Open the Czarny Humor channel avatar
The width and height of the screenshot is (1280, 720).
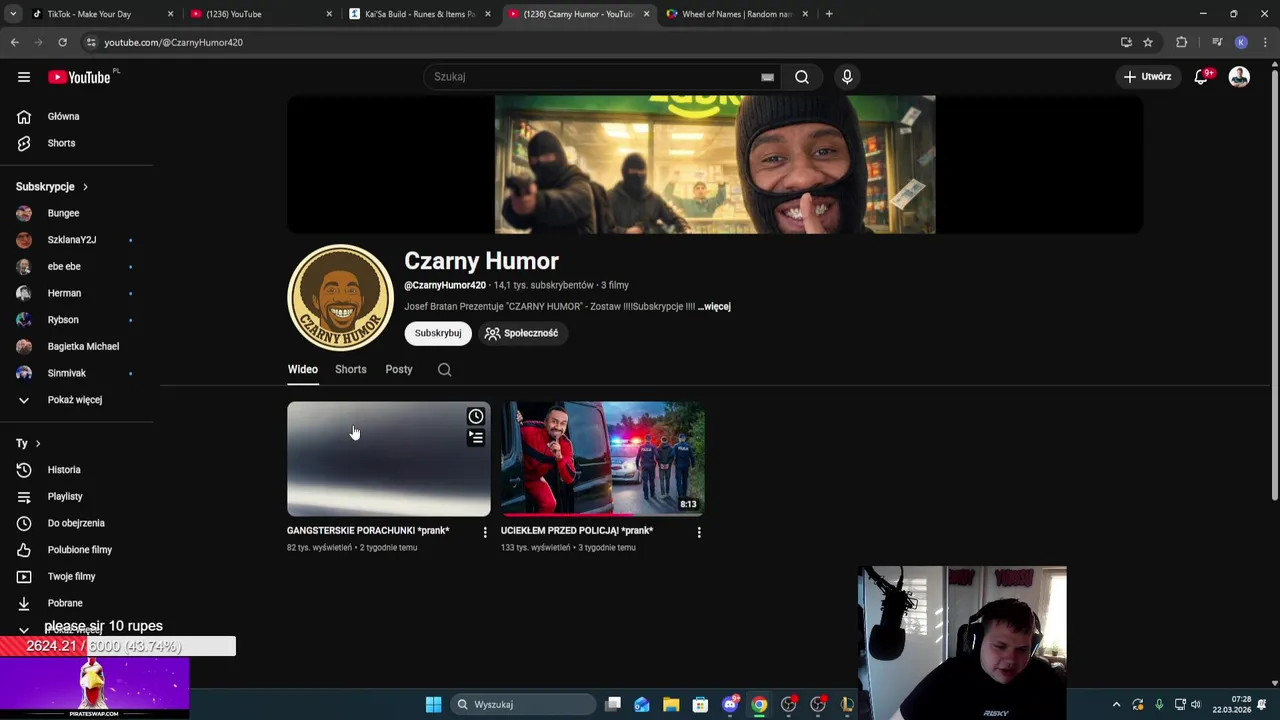click(x=340, y=297)
